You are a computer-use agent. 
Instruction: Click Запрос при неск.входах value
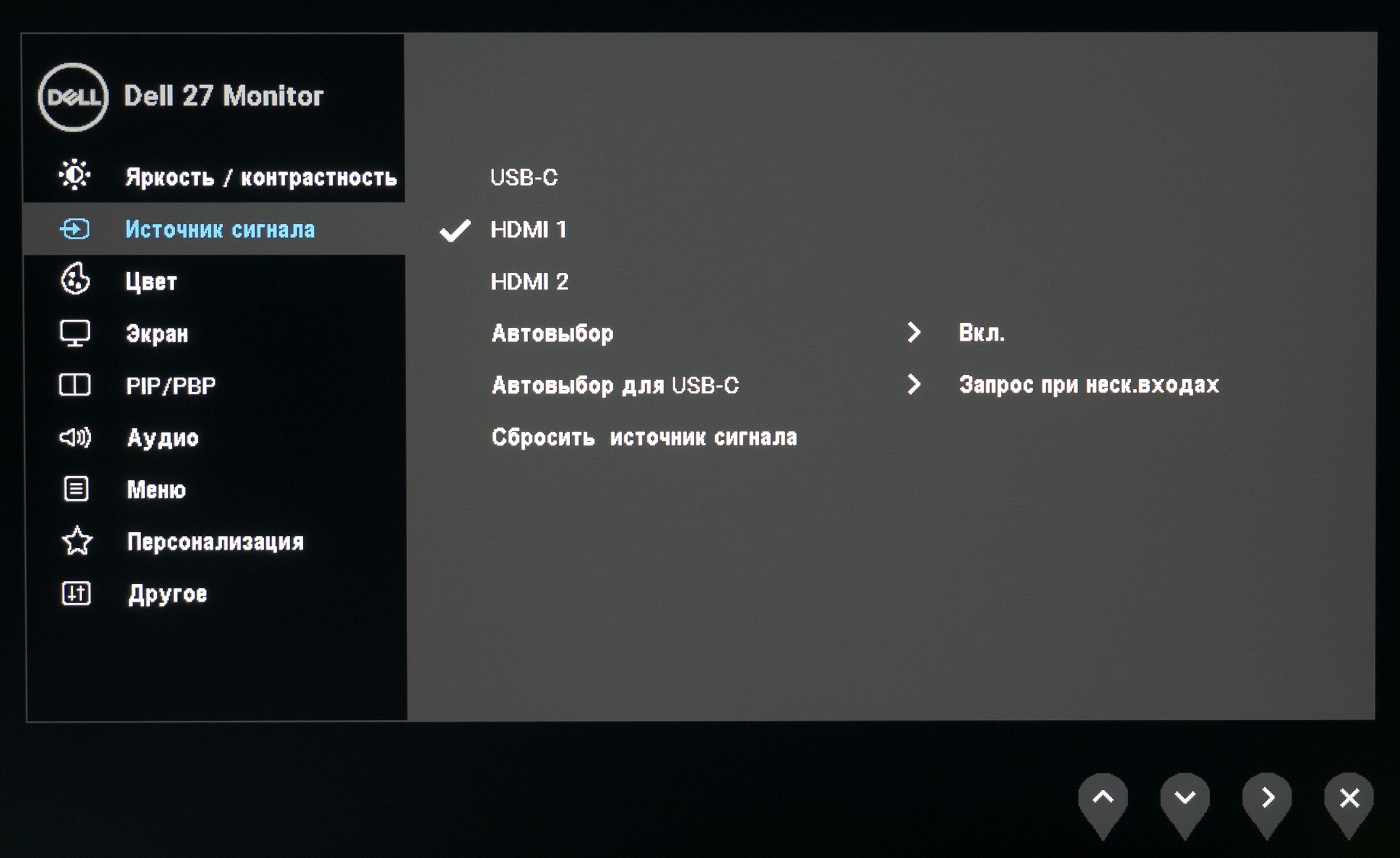[1089, 385]
